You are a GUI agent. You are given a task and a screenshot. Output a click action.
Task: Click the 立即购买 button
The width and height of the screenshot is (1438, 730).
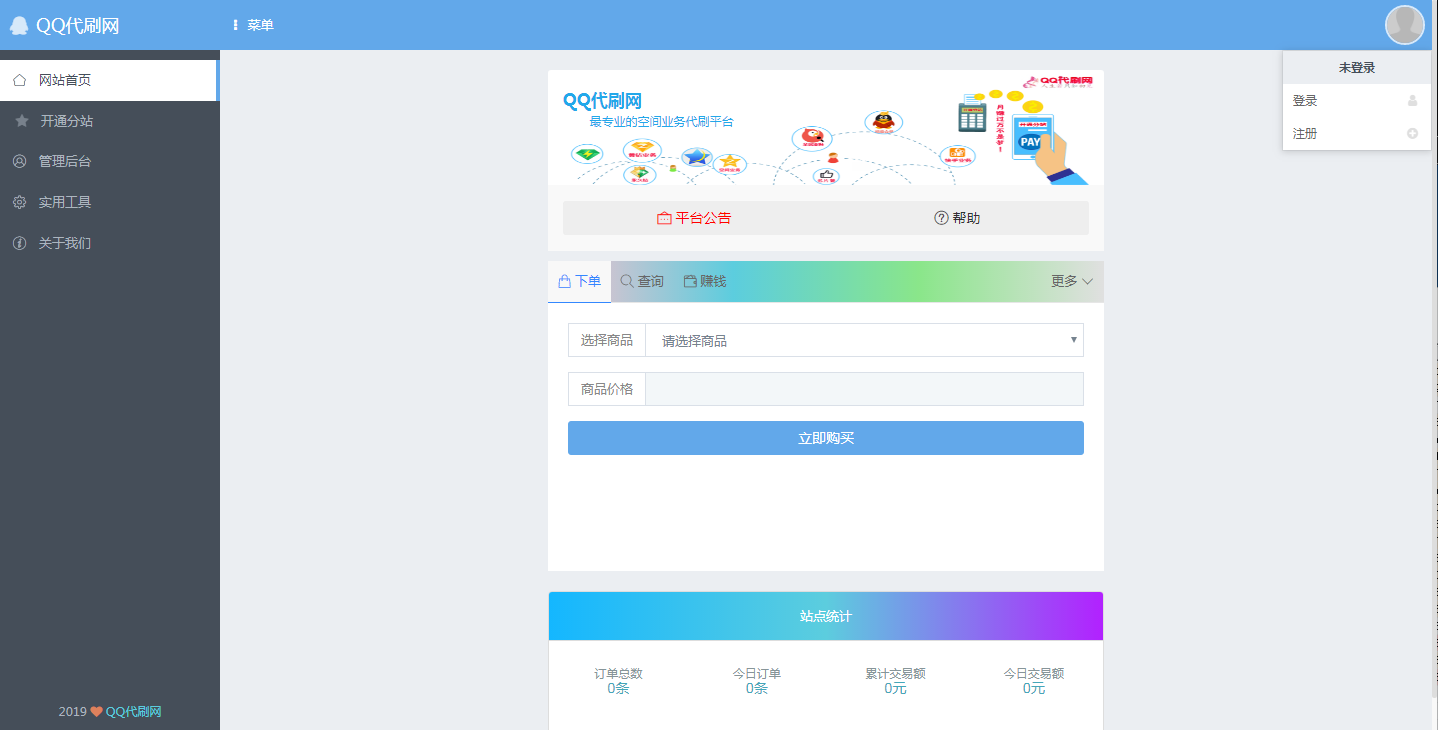pyautogui.click(x=825, y=438)
